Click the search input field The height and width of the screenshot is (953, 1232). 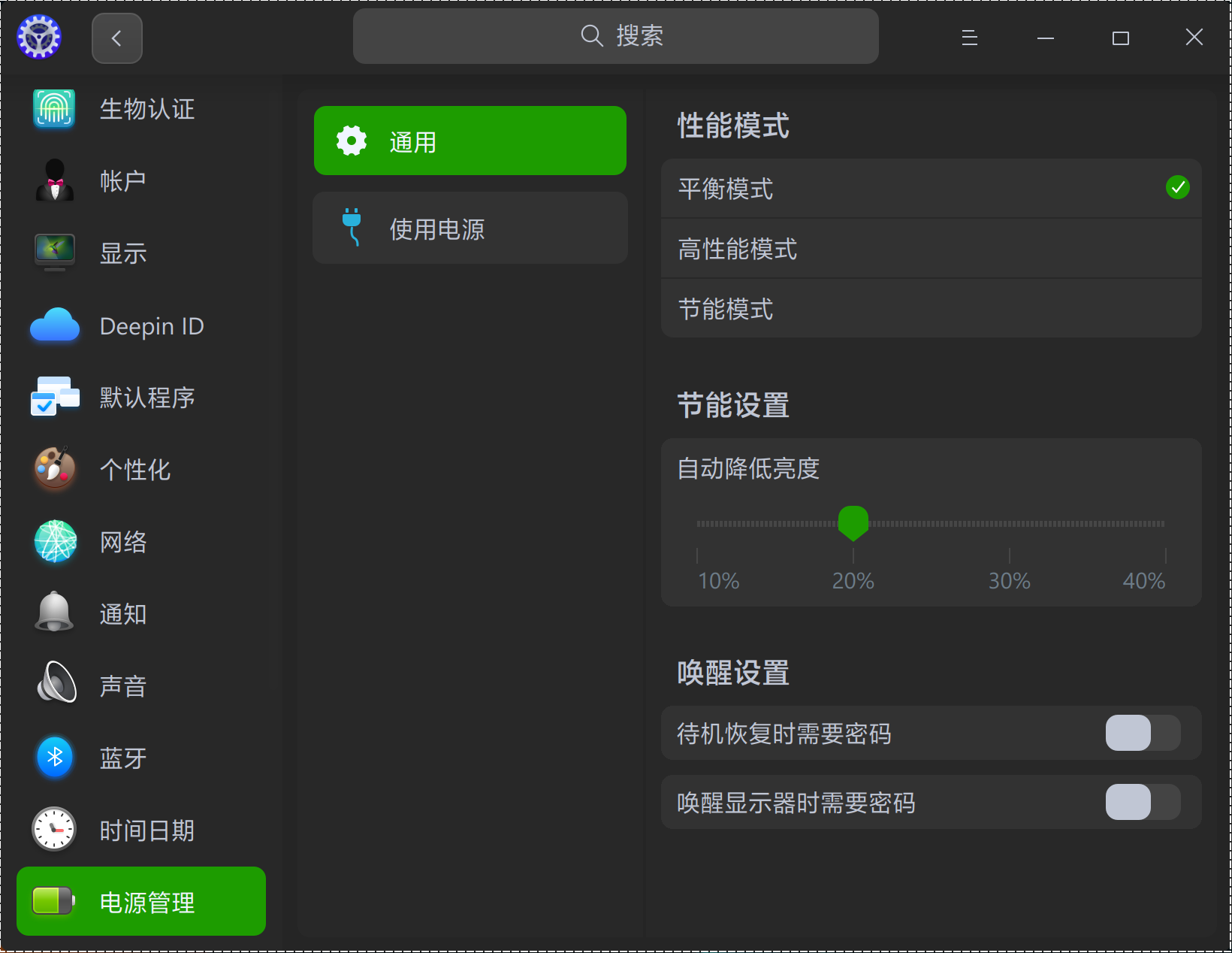click(x=615, y=36)
